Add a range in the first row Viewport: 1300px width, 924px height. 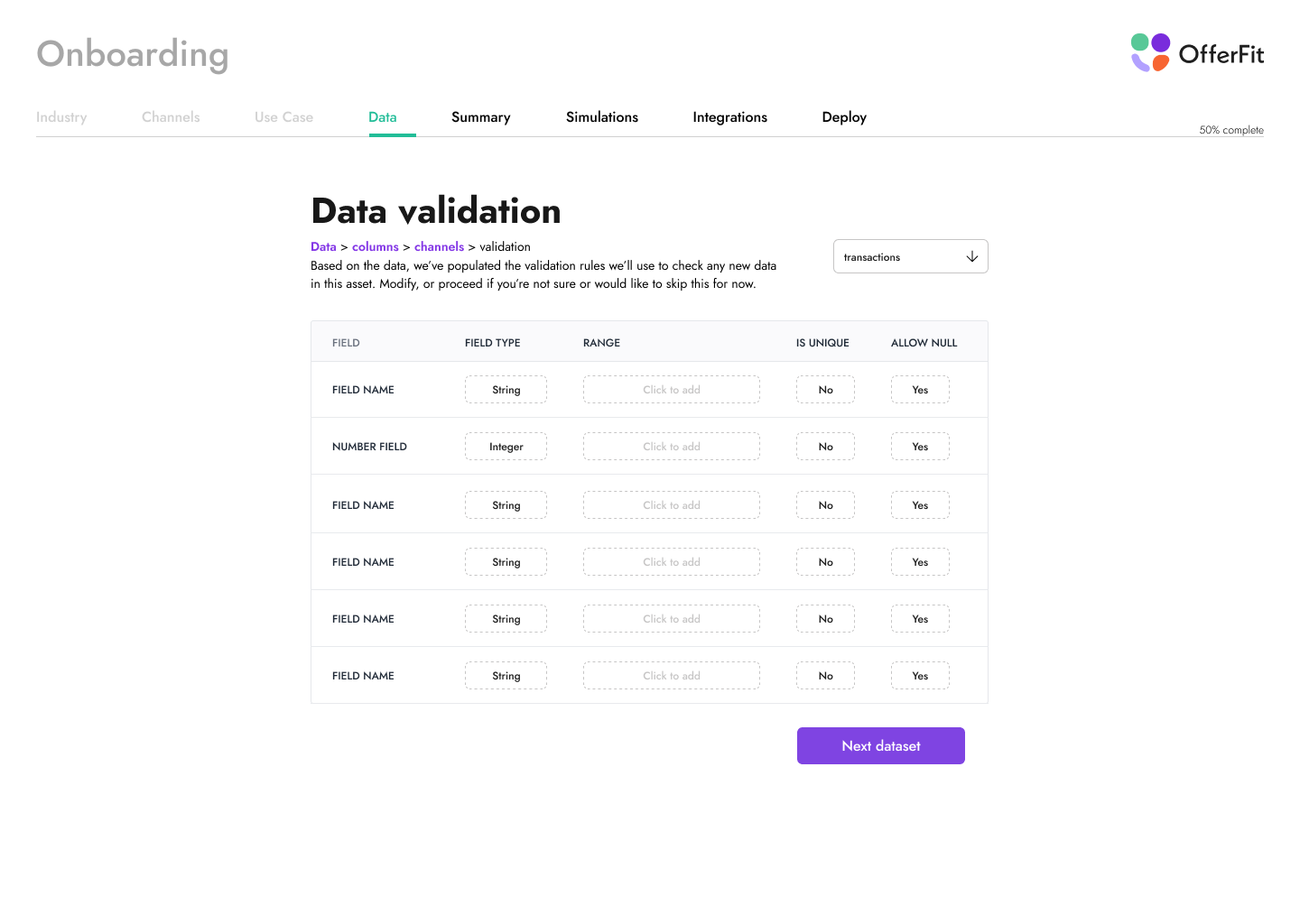click(671, 390)
